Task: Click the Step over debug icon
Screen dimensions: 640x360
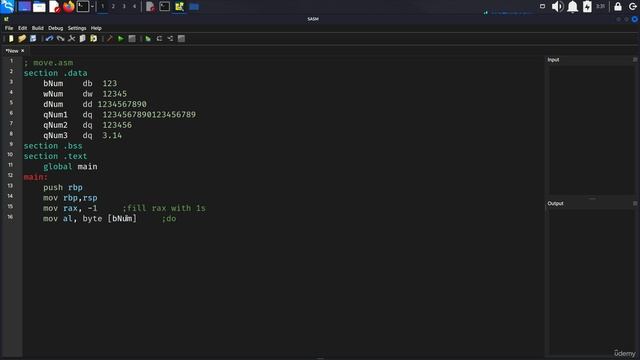Action: point(159,38)
